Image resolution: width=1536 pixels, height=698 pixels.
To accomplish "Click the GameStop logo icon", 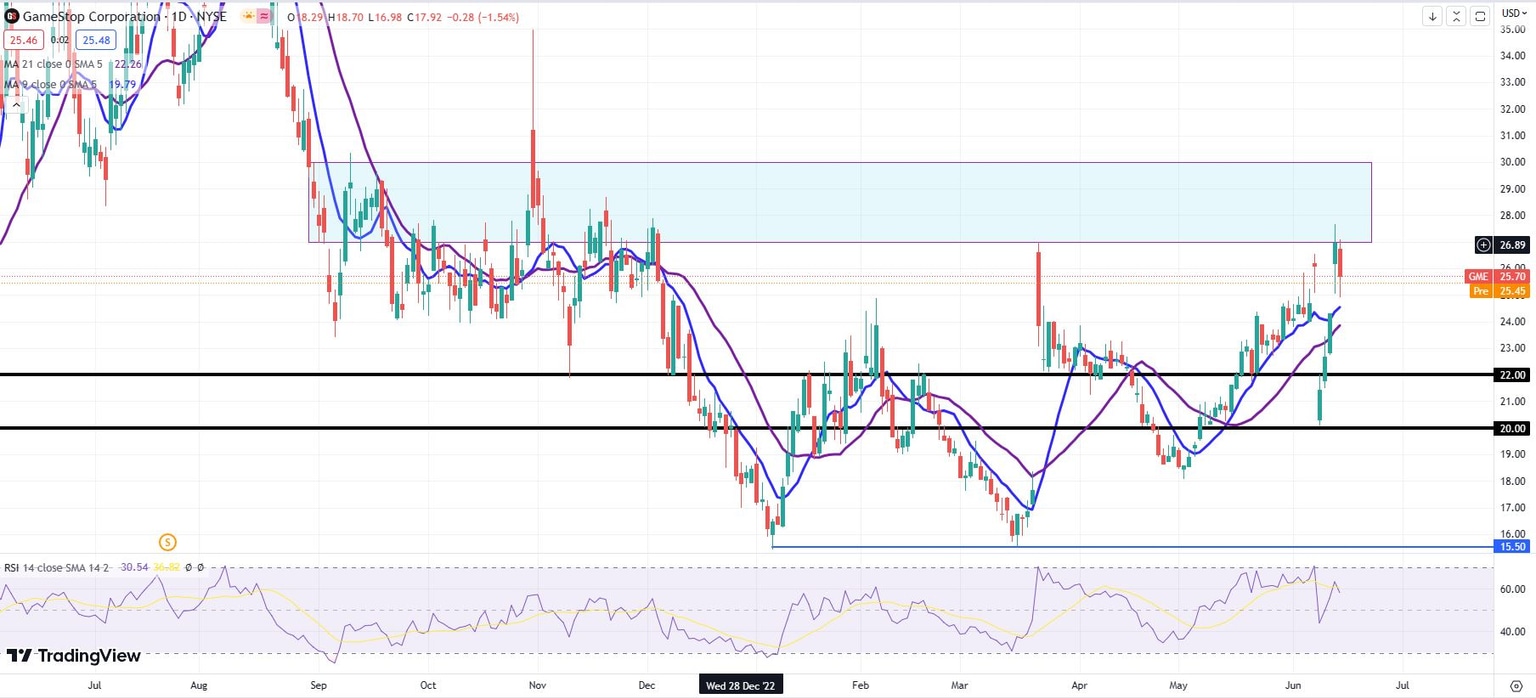I will point(11,16).
